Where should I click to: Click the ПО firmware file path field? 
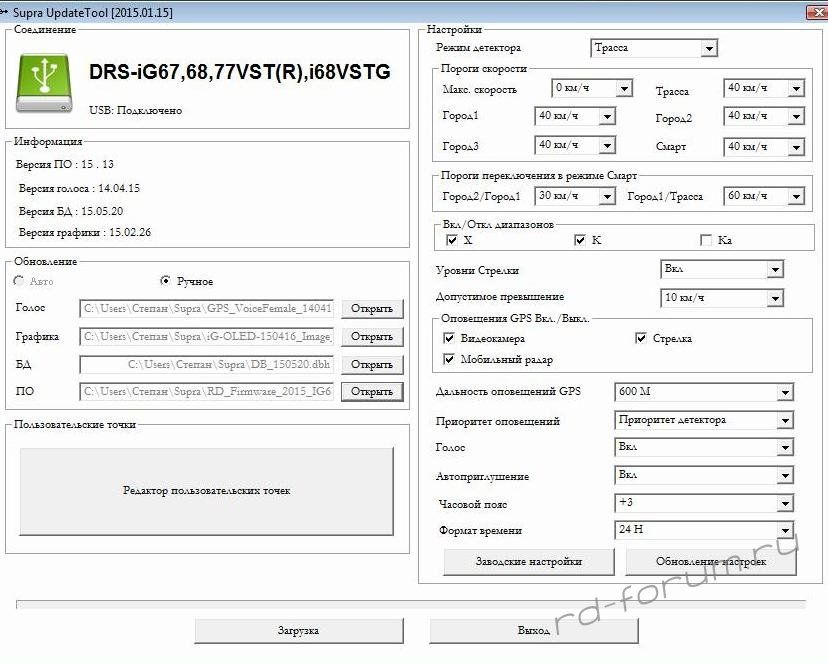207,392
